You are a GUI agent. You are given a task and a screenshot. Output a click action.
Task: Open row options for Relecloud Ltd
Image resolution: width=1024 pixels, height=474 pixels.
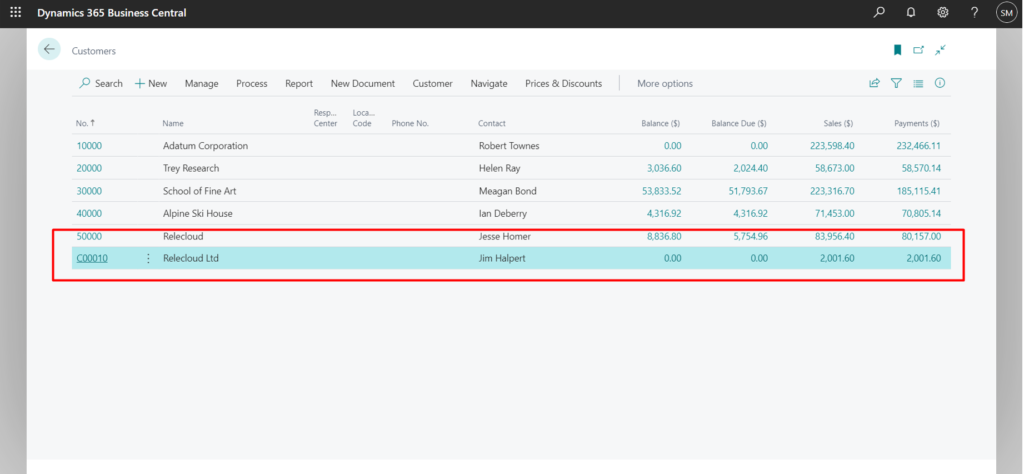[x=148, y=259]
